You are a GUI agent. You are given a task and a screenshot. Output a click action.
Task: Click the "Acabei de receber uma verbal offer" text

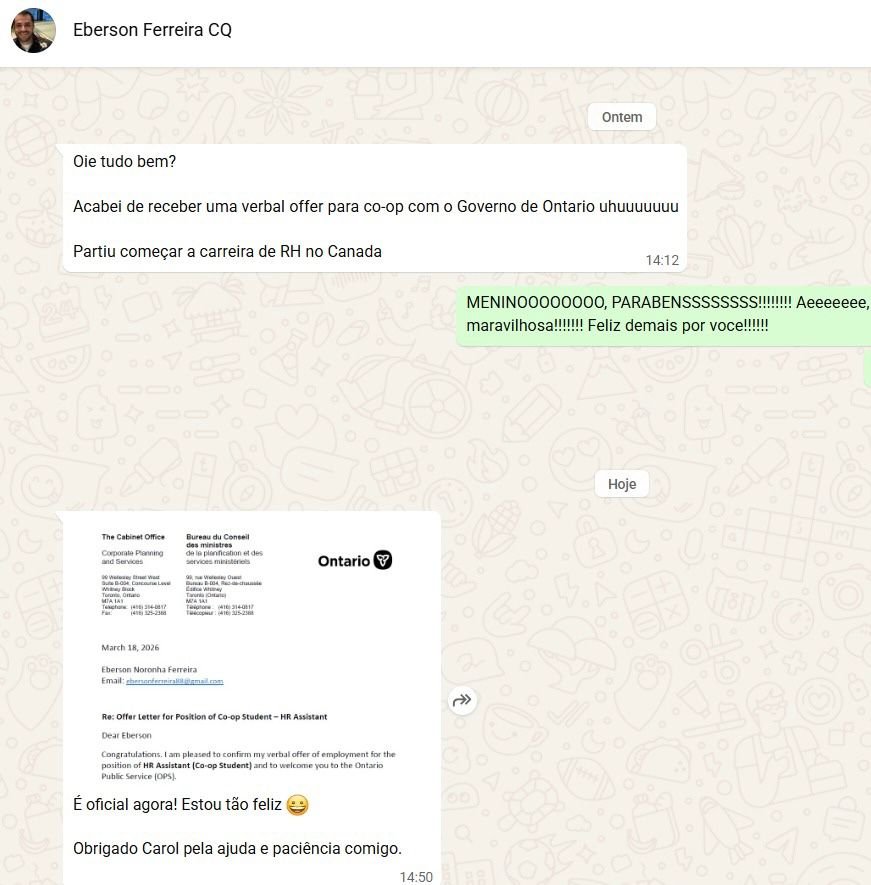click(375, 207)
